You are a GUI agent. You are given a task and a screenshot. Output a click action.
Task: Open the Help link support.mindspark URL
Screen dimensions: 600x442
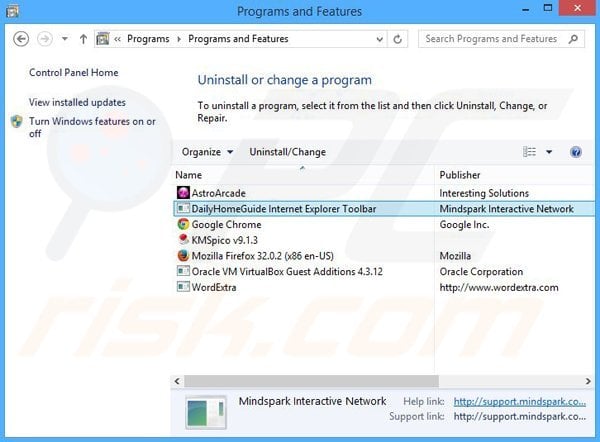(520, 401)
